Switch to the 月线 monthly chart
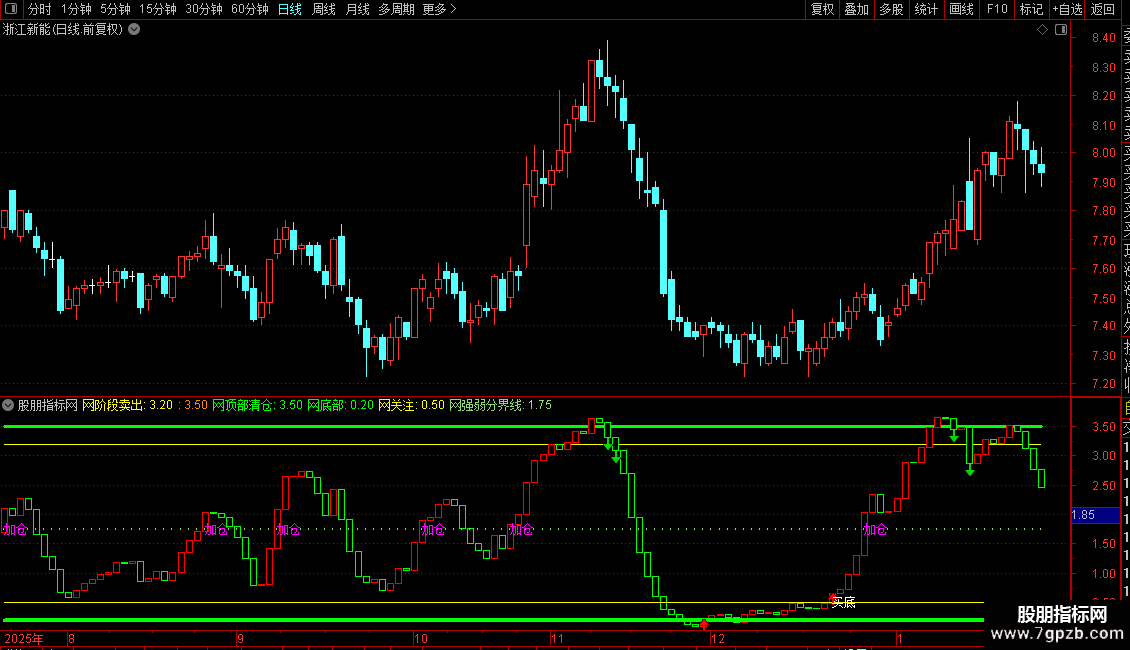This screenshot has width=1130, height=650. click(357, 9)
